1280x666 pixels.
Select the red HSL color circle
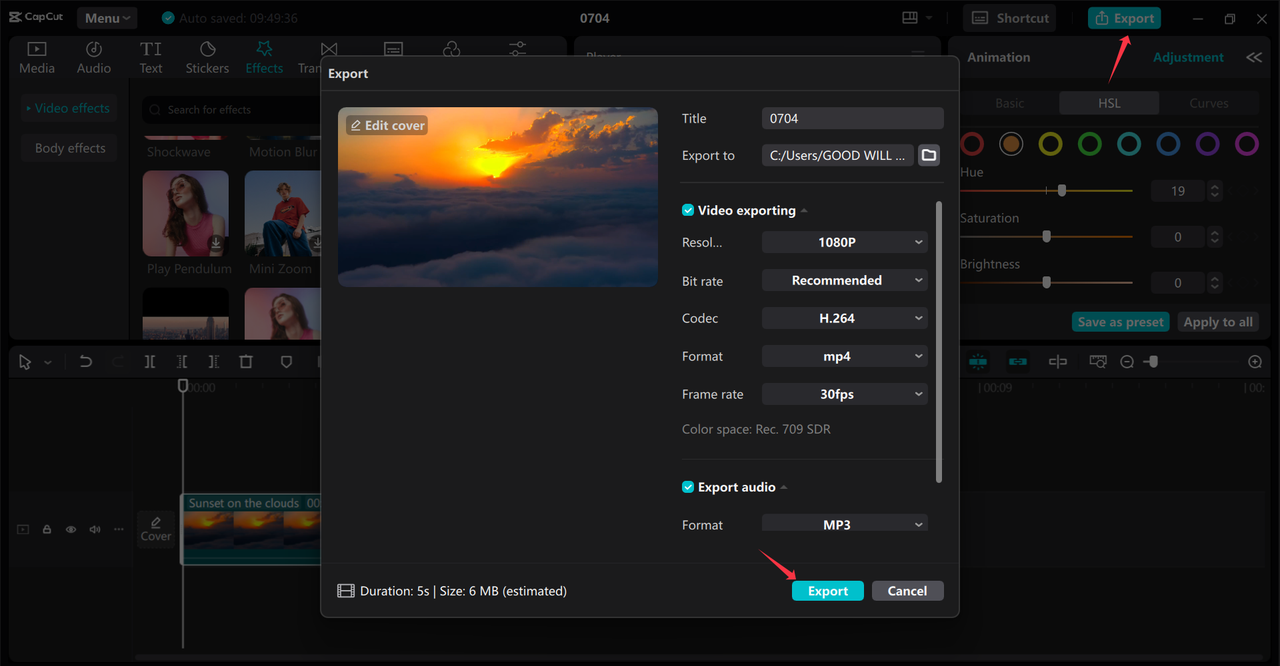click(971, 144)
